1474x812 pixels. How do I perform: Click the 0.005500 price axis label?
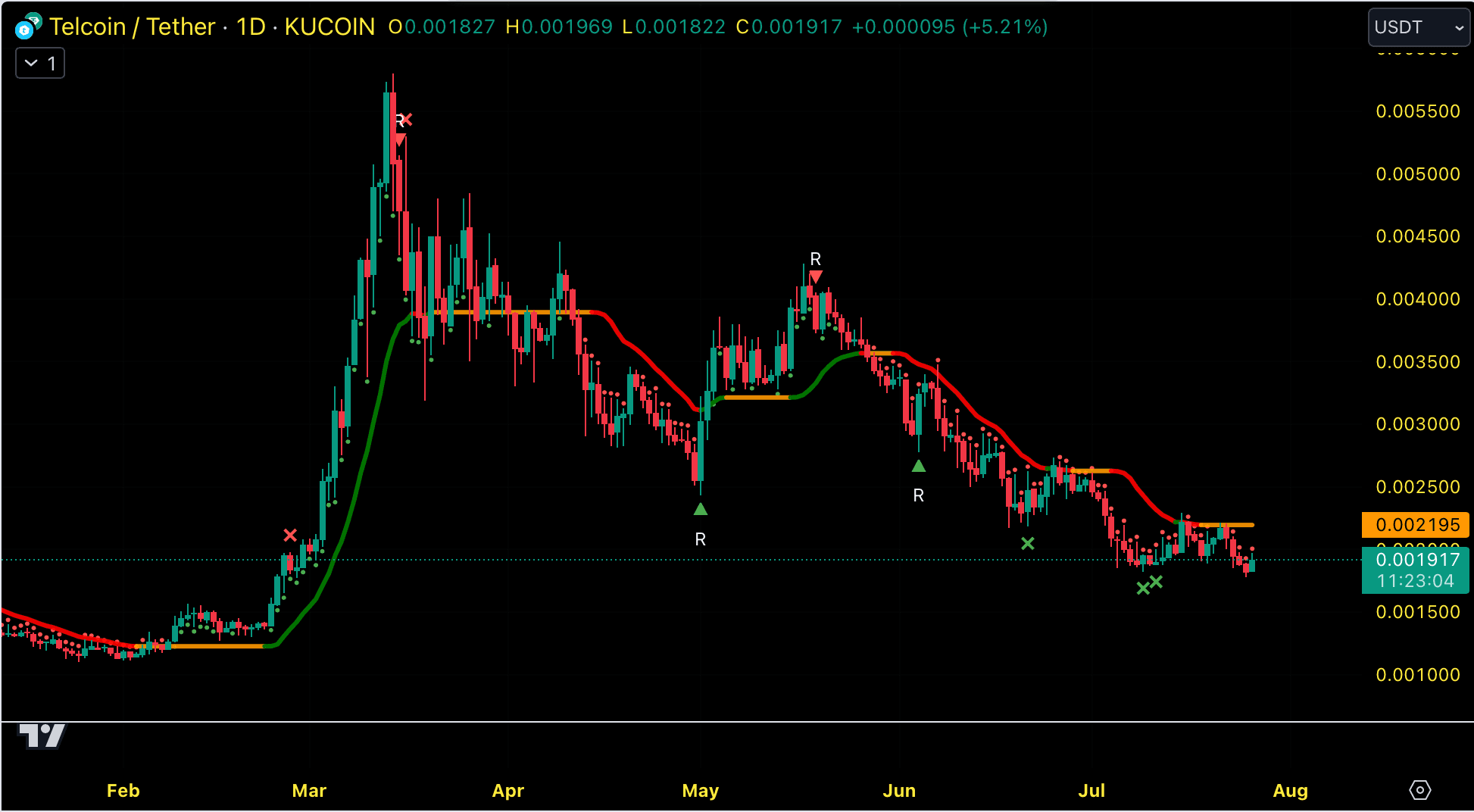1418,111
